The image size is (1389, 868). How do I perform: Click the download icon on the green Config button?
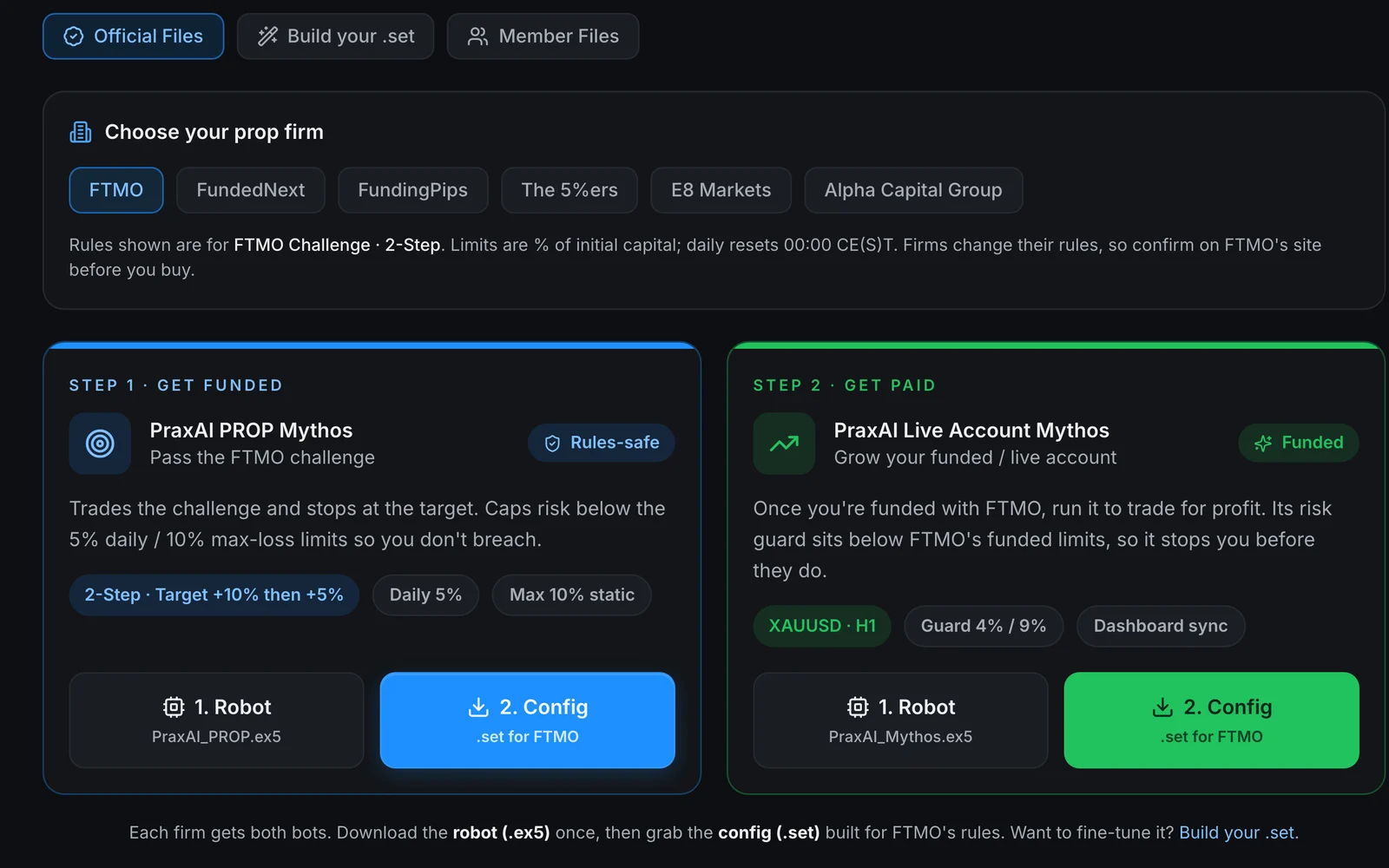[x=1162, y=707]
